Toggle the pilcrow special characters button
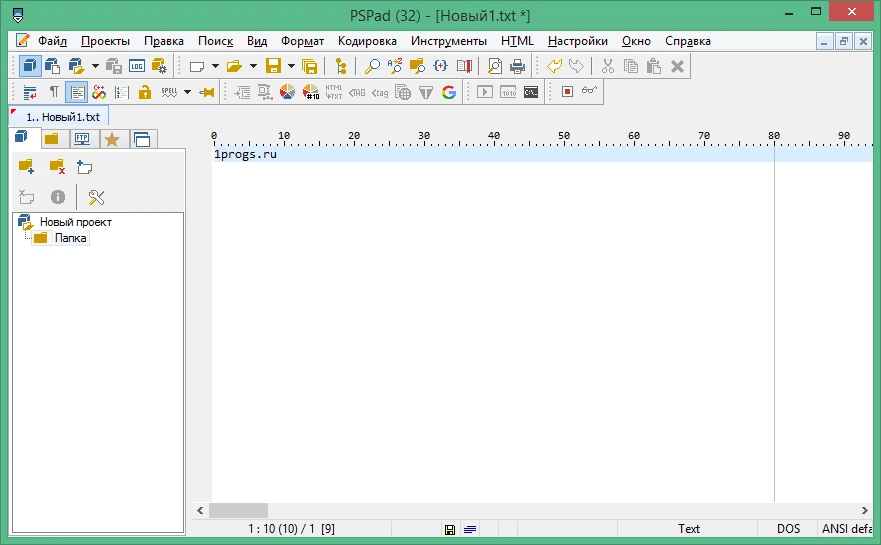The image size is (881, 545). (54, 92)
